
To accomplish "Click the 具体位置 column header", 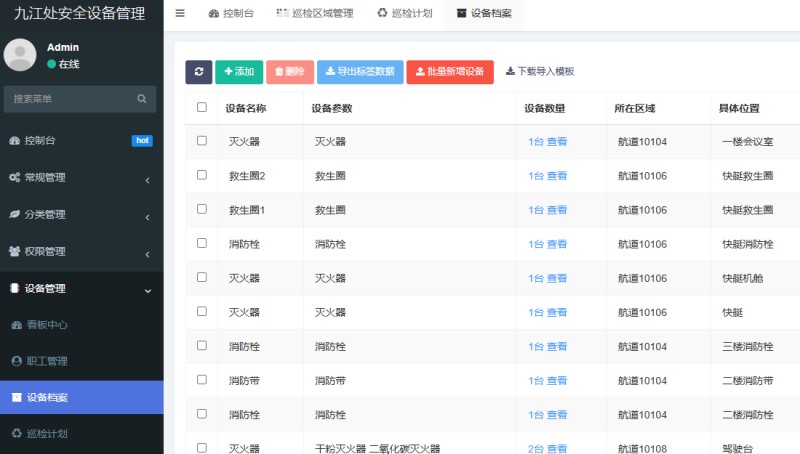I will coord(739,108).
